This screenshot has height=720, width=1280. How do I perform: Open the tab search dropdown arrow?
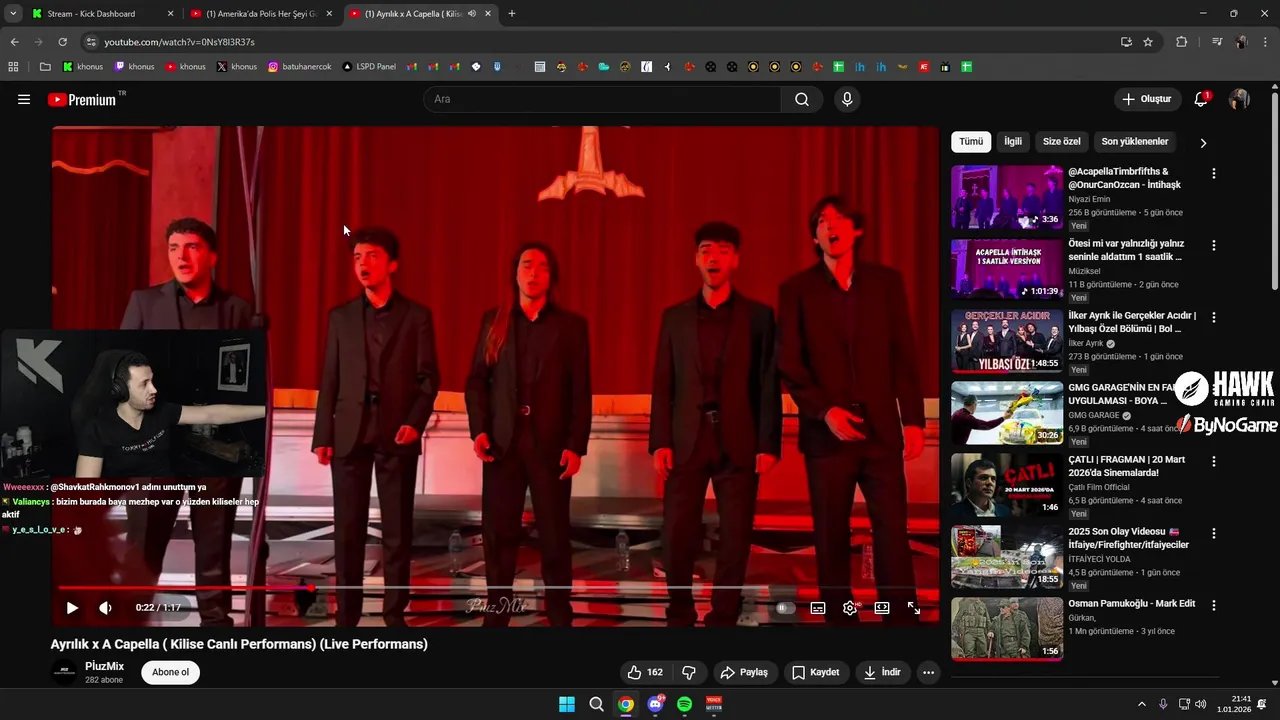(13, 14)
